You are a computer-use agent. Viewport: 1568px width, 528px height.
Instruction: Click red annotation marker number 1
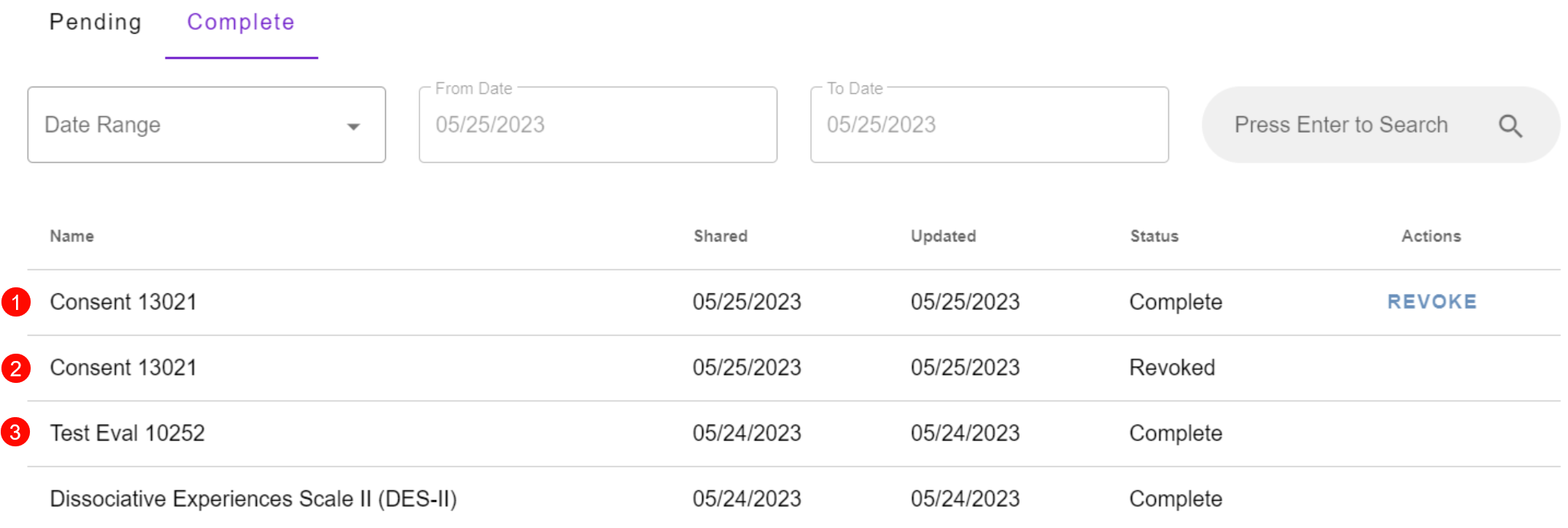tap(16, 302)
